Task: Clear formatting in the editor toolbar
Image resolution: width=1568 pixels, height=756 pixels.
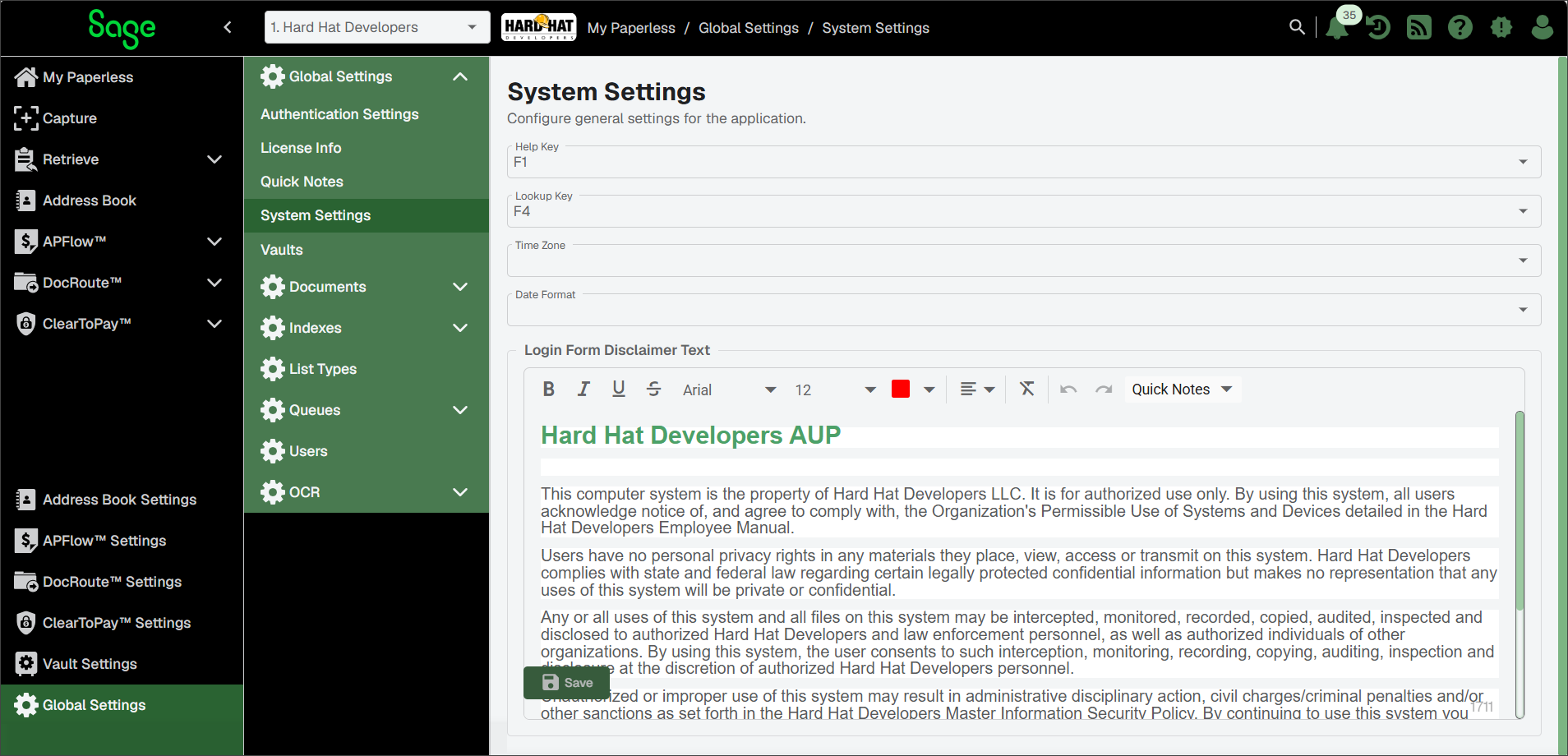Action: (1027, 389)
